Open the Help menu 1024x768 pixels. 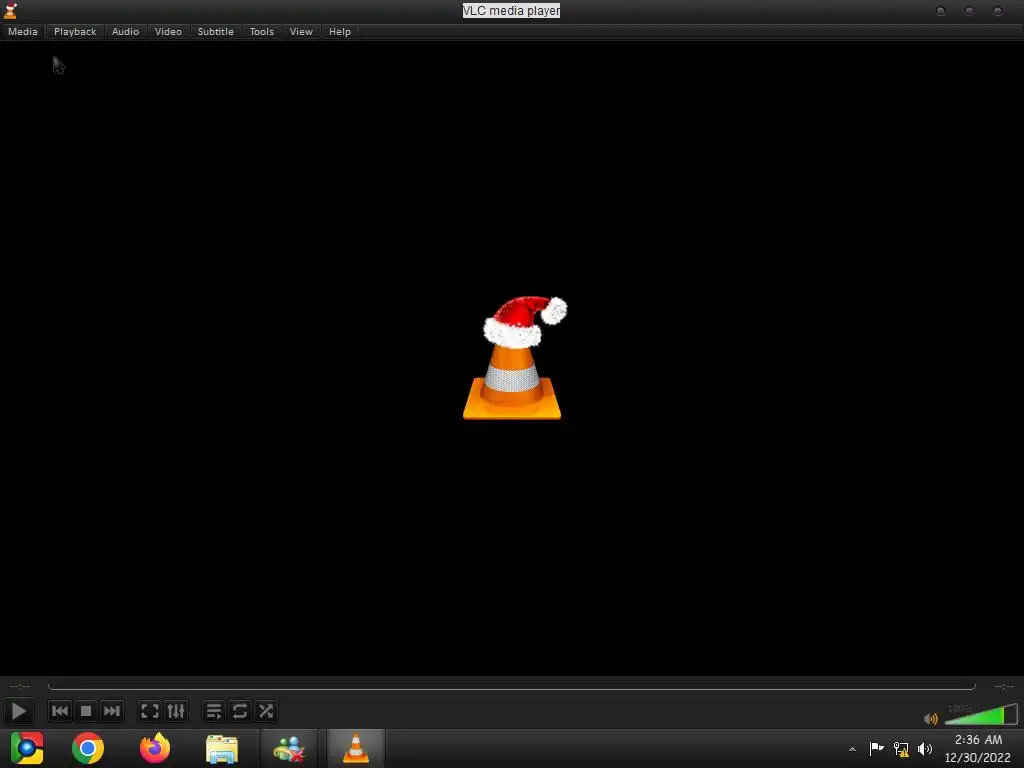tap(340, 31)
